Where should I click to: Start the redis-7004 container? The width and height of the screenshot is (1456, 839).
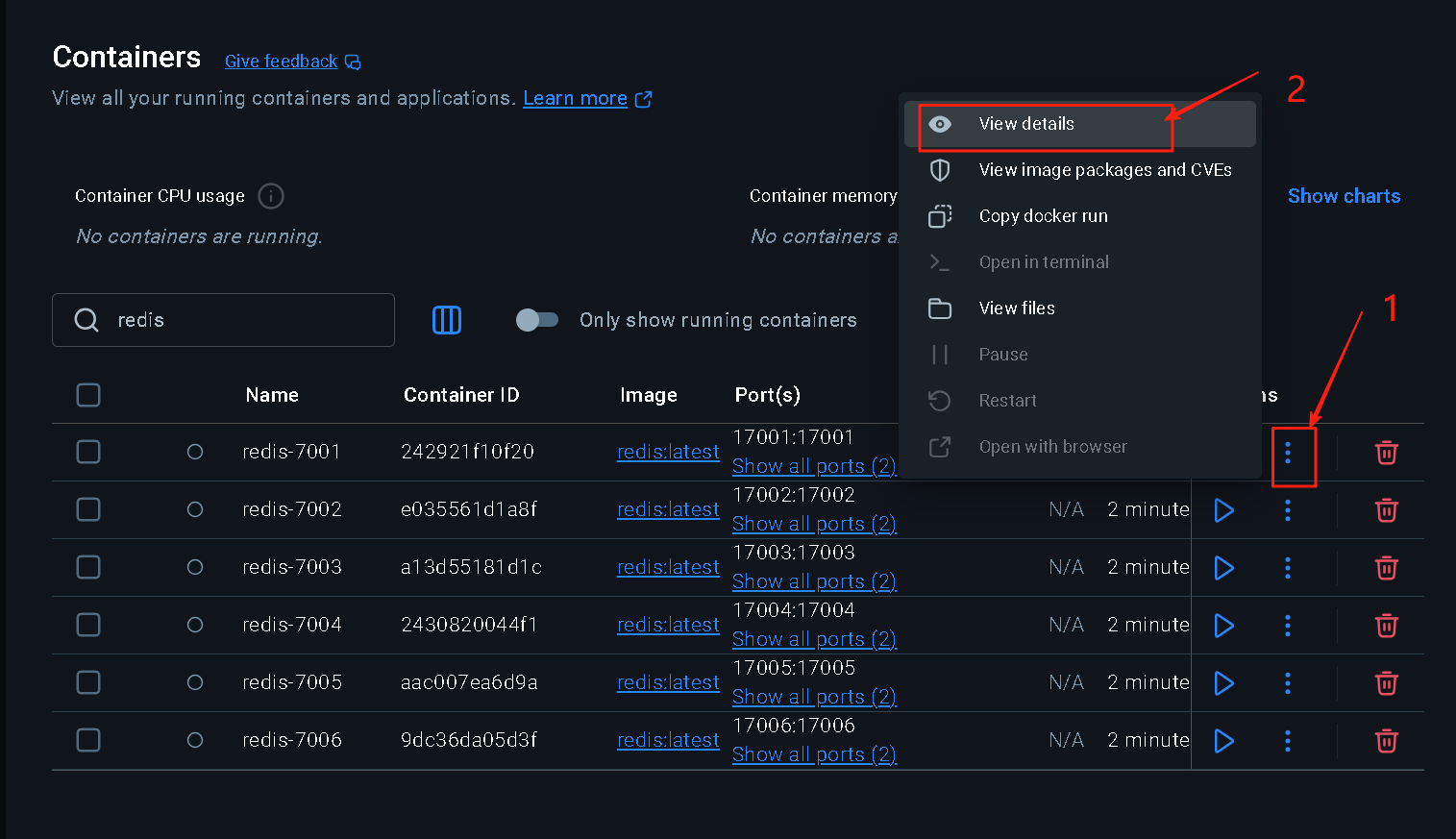coord(1223,626)
